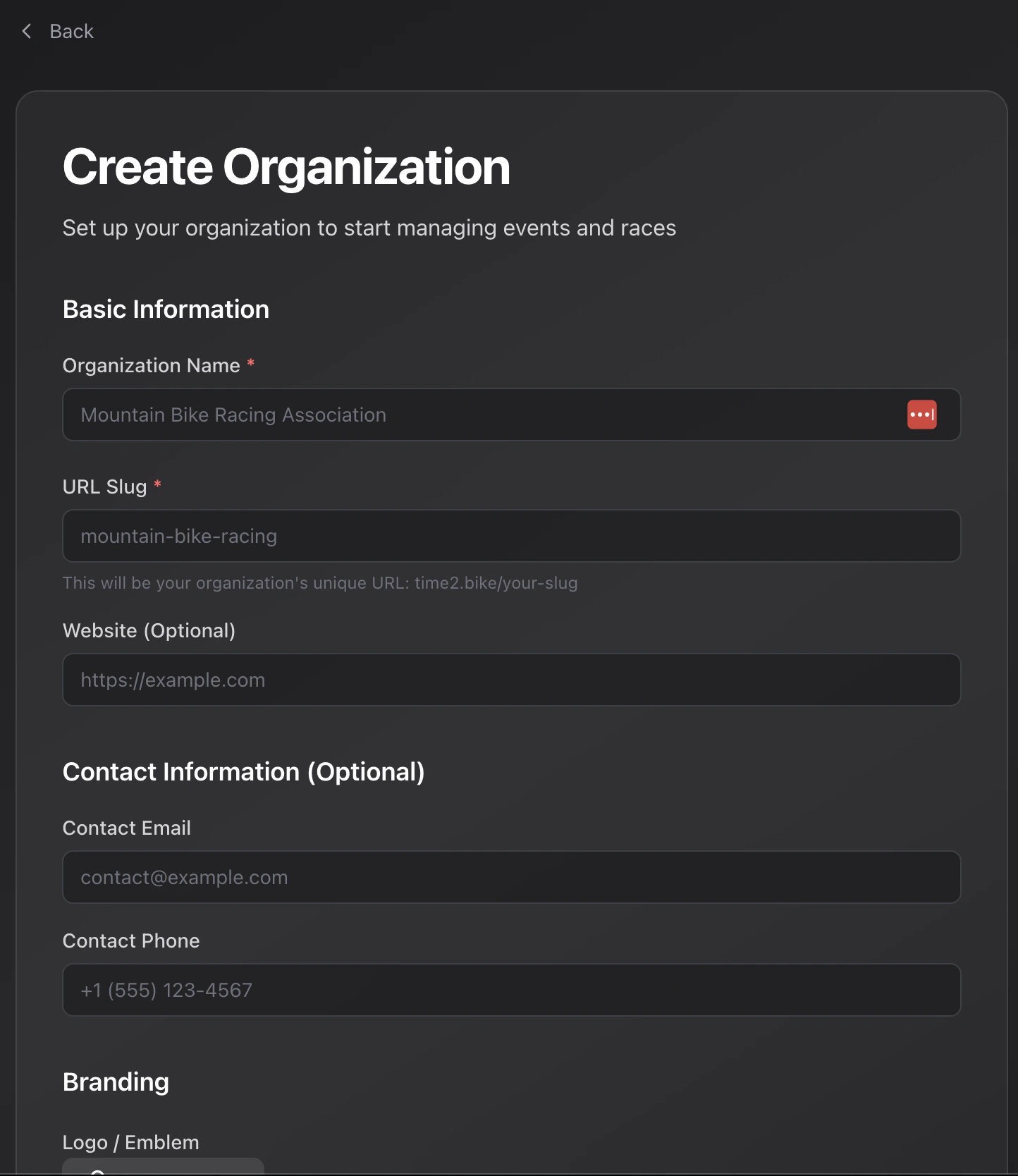Viewport: 1018px width, 1176px height.
Task: Focus the Contact Email input field
Action: pyautogui.click(x=511, y=877)
